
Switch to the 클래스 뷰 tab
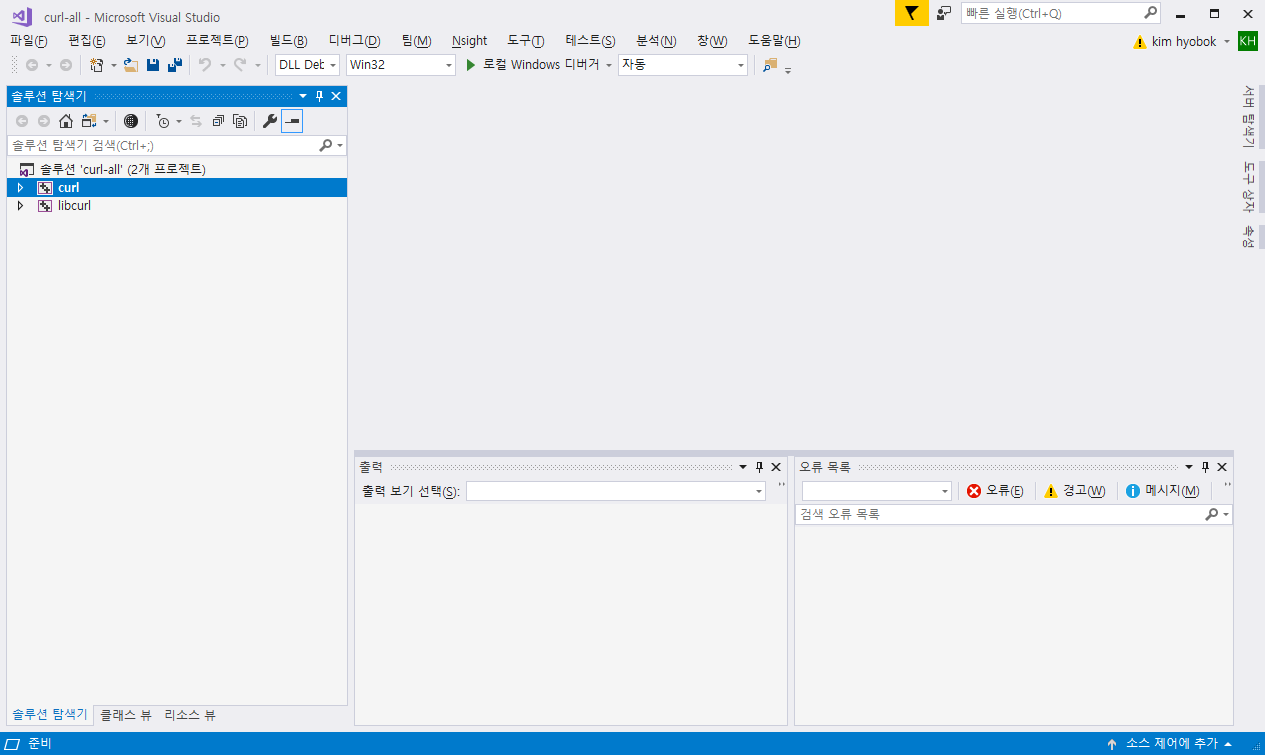point(126,715)
